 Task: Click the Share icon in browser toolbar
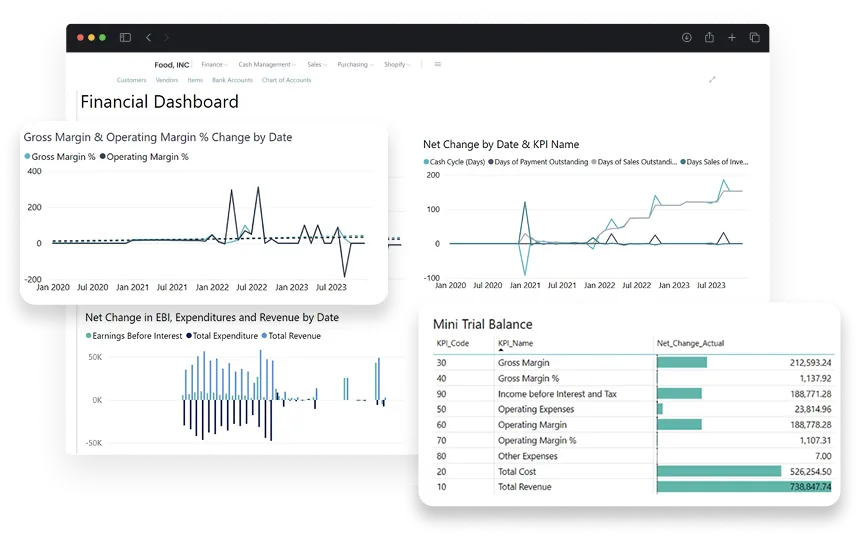click(x=709, y=38)
